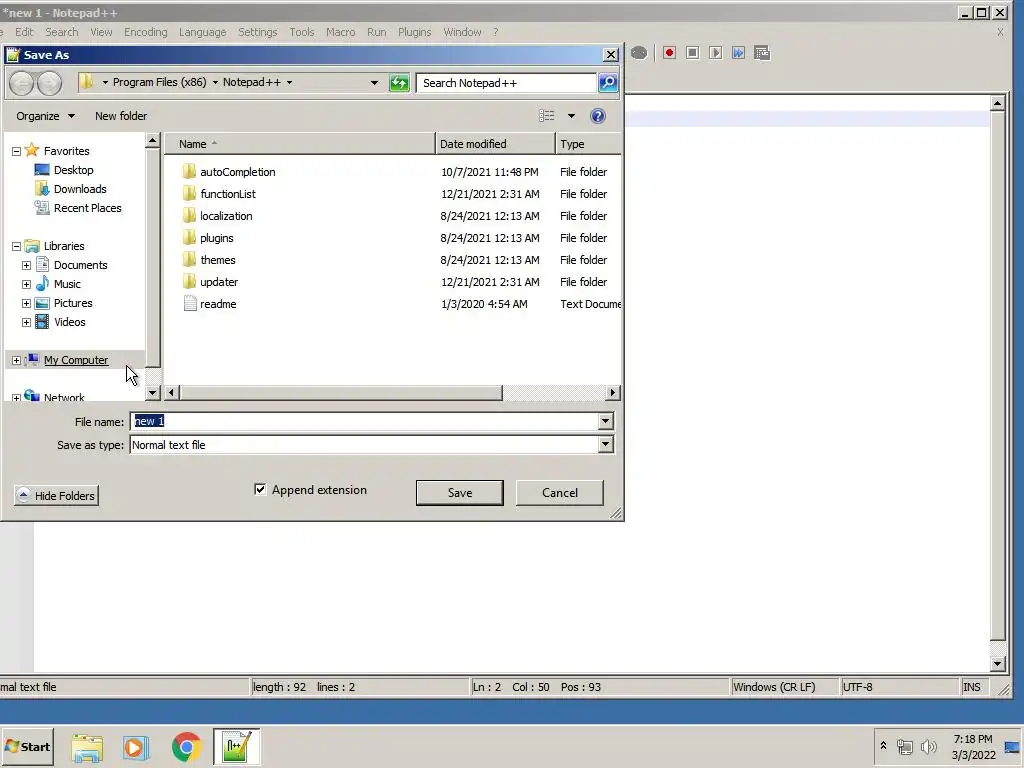
Task: Refresh the Notepad++ folder listing
Action: 398,83
